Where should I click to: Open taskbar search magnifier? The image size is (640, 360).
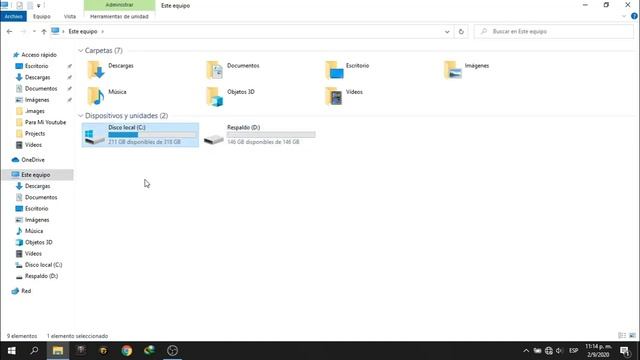pos(34,351)
